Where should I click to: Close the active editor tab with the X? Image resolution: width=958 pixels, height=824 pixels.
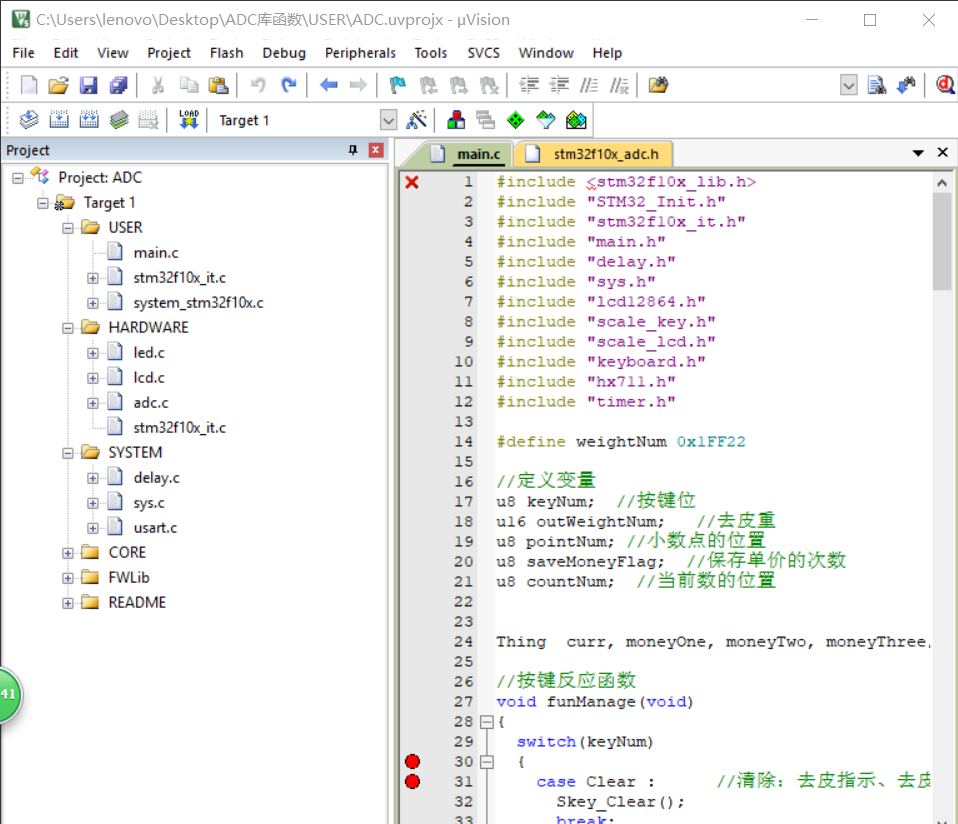click(x=943, y=153)
